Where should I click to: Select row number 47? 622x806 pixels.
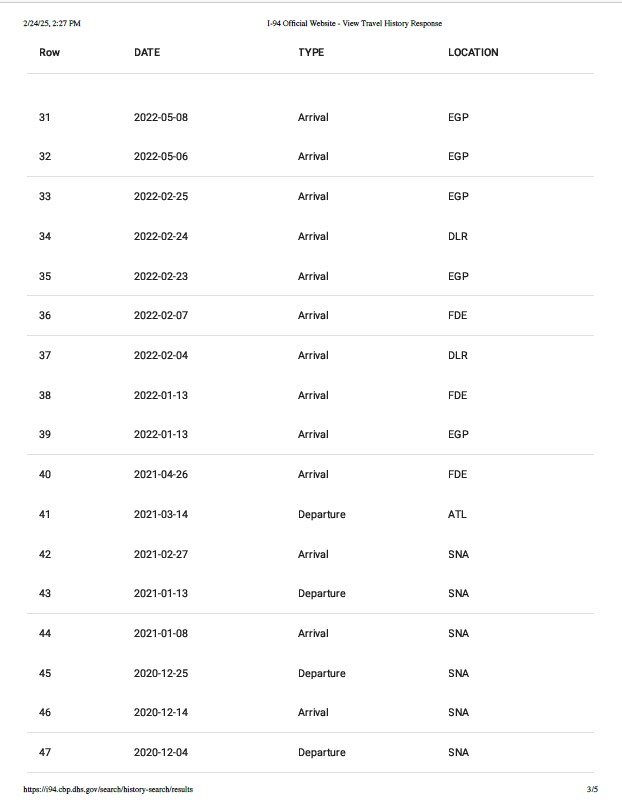tap(45, 752)
